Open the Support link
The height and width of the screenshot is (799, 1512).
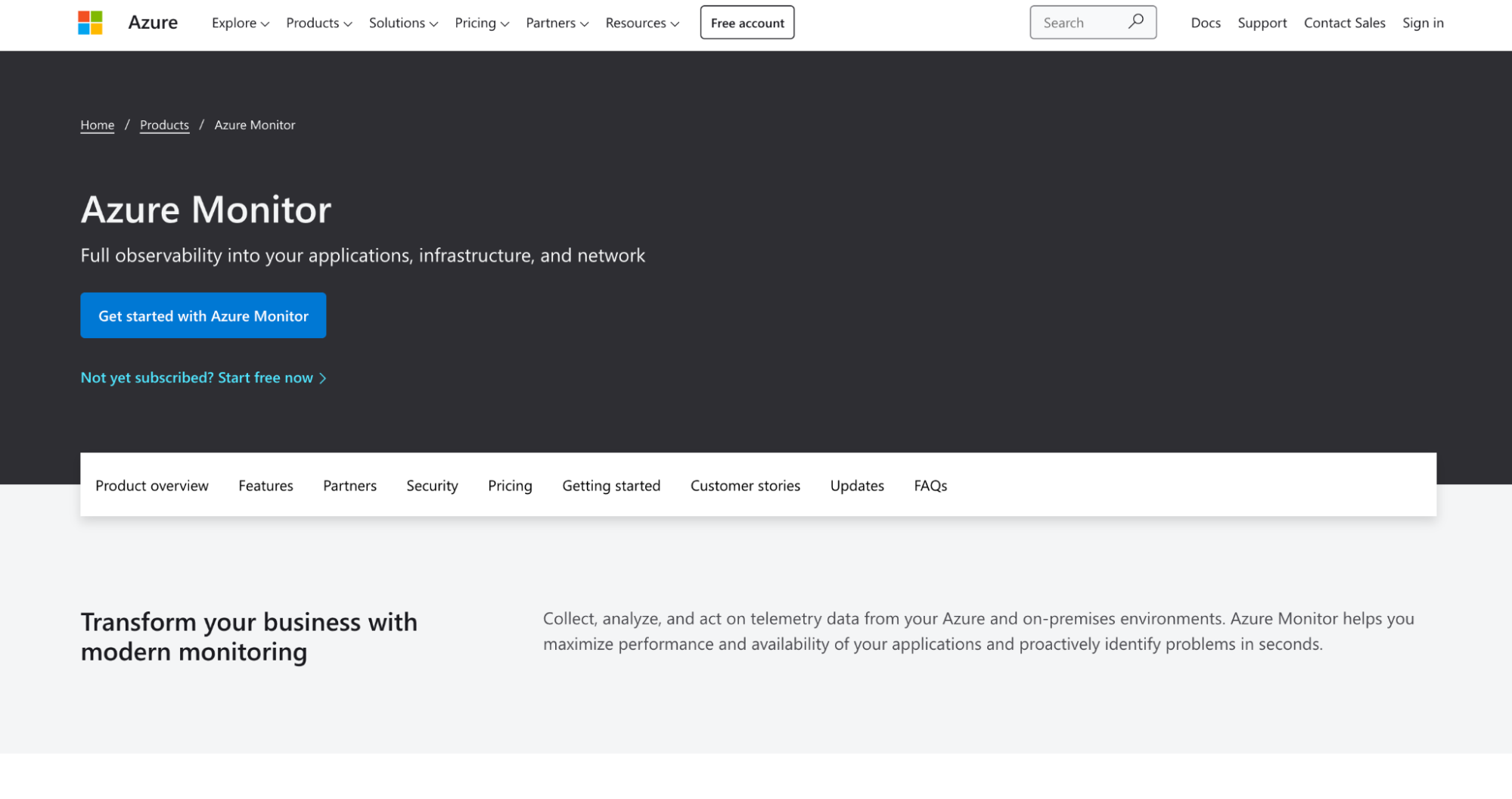[1262, 23]
